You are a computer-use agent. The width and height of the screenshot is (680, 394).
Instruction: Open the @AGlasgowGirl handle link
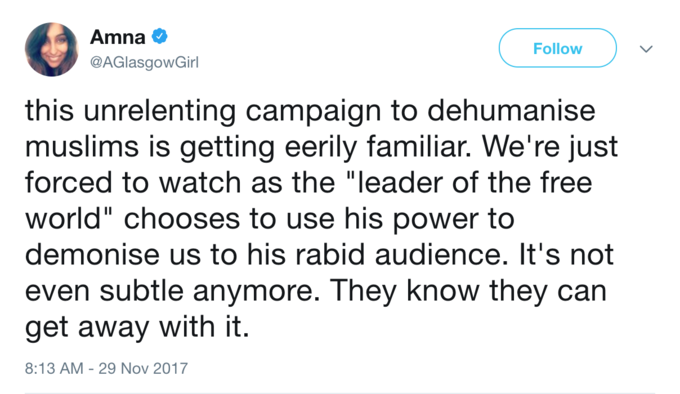click(x=144, y=62)
